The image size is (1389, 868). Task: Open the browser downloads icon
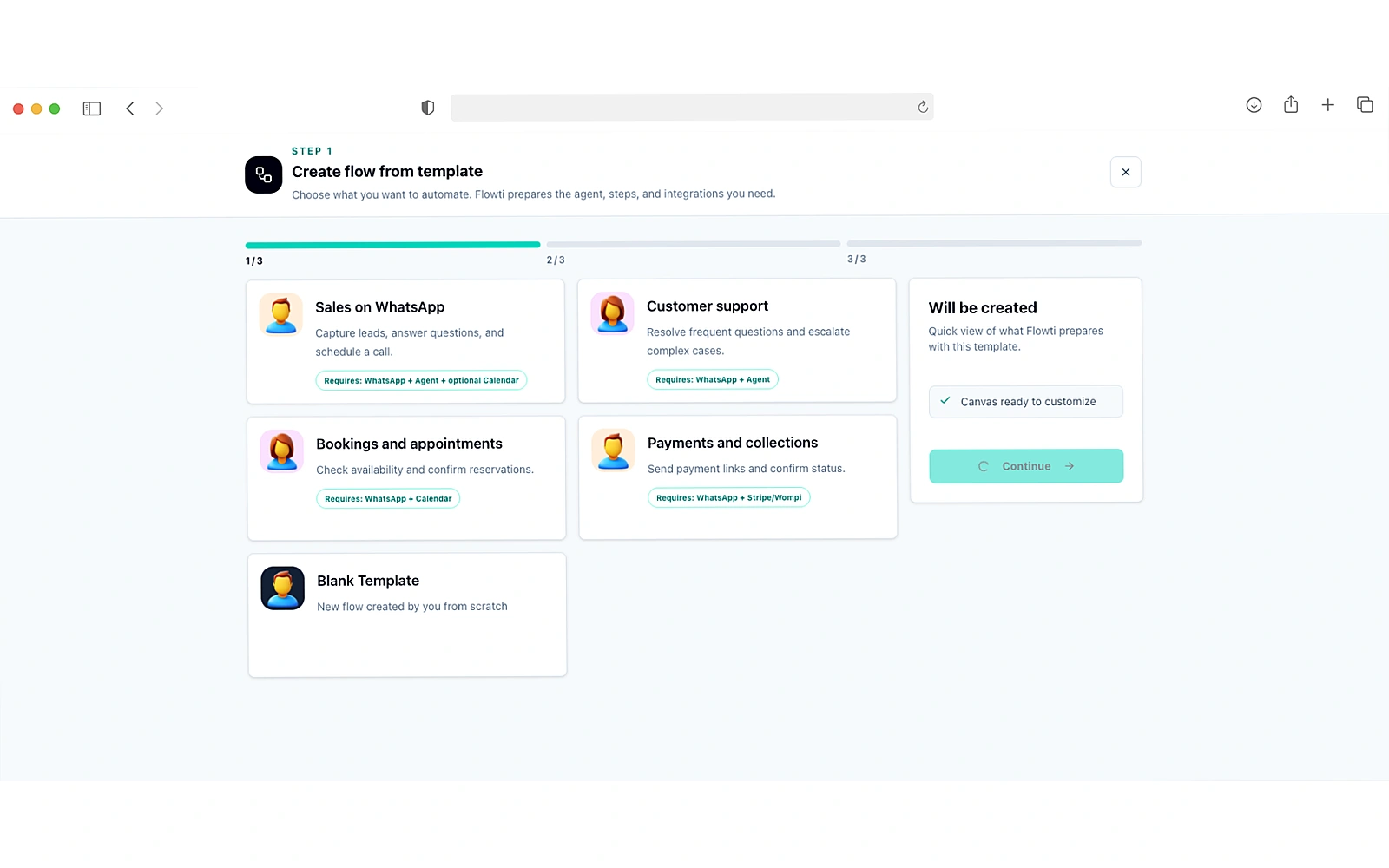1254,105
